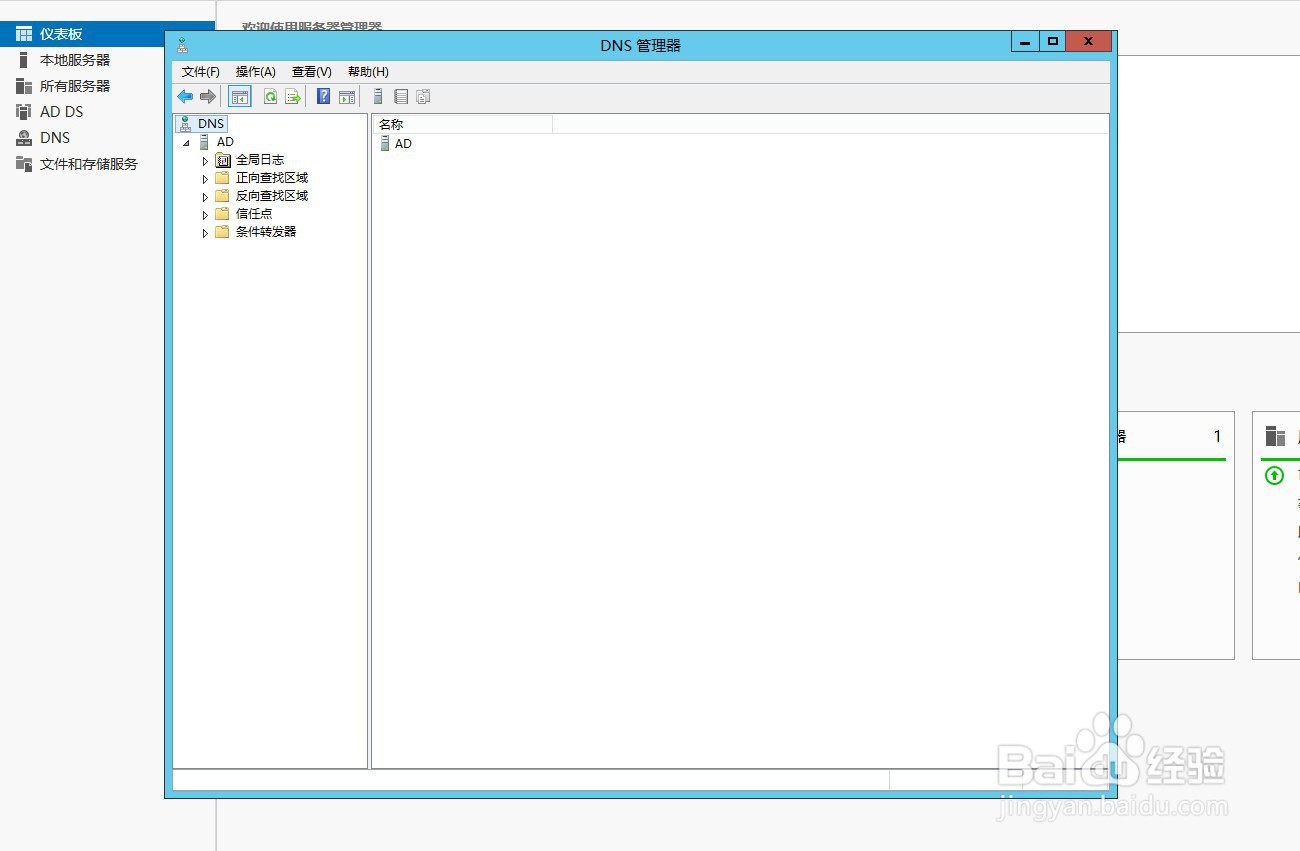Minimize the DNS 管理器 window
The height and width of the screenshot is (851, 1300).
coord(1025,42)
